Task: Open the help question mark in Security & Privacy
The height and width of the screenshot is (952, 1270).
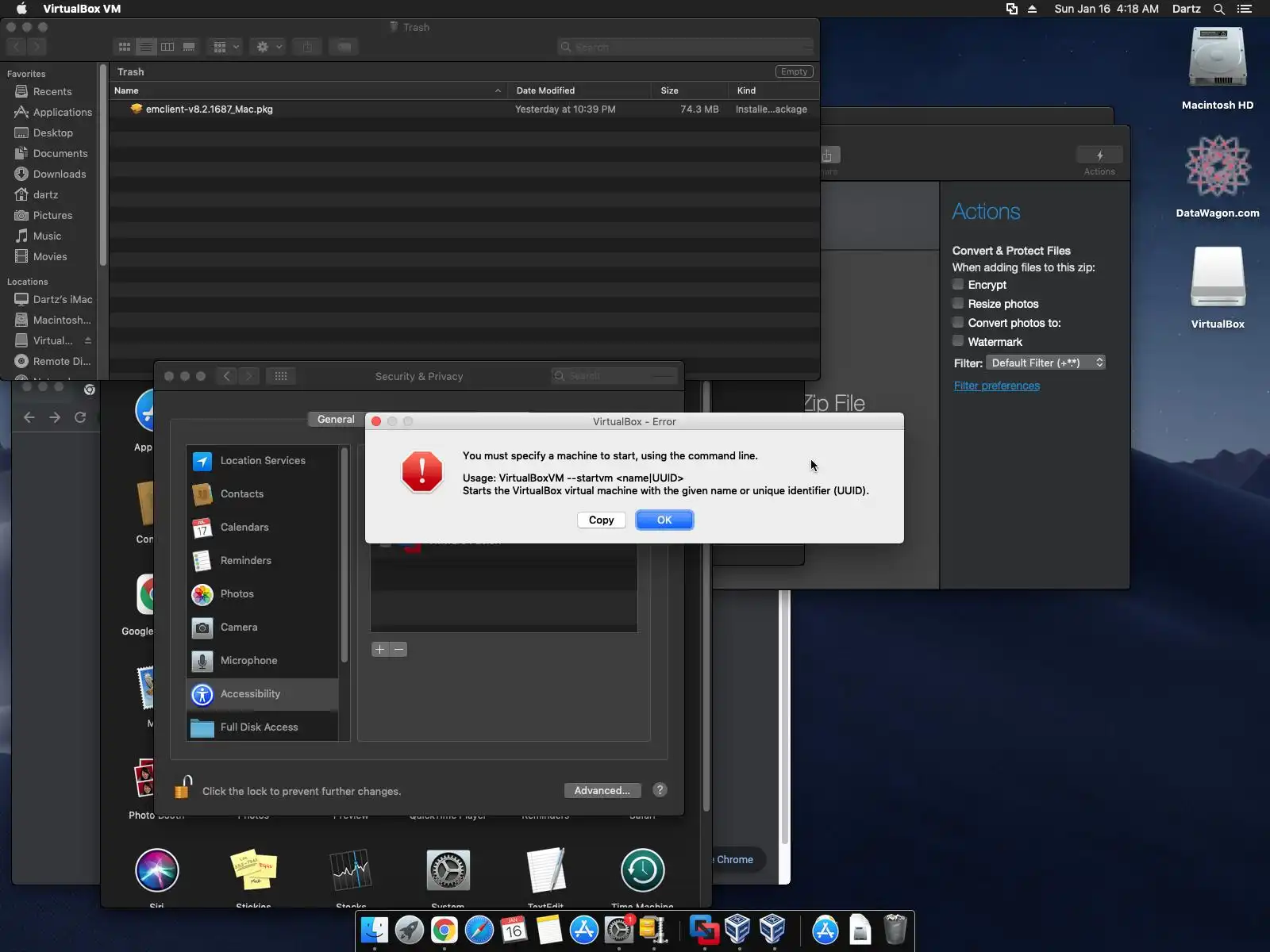Action: 660,790
